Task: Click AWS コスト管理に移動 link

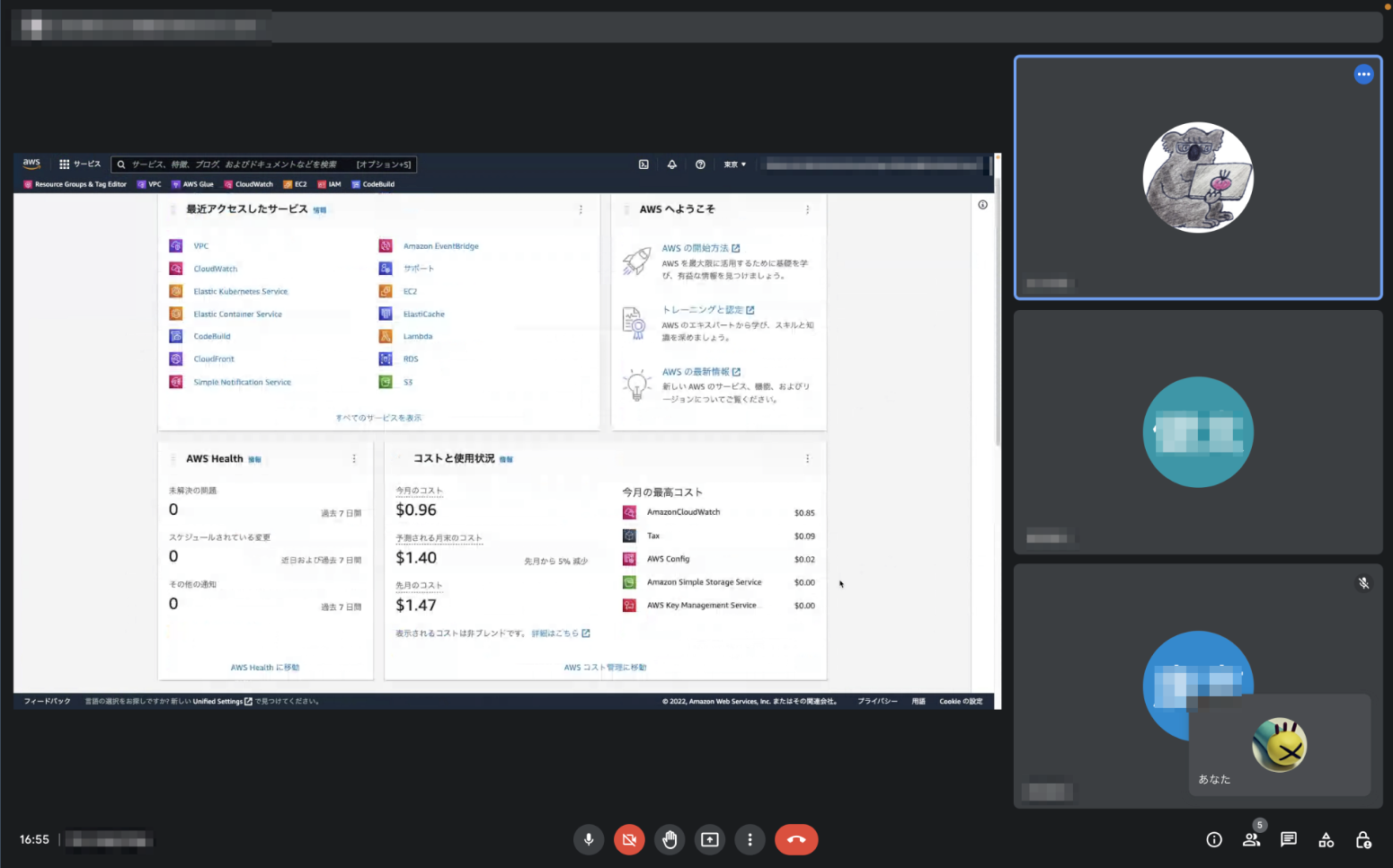Action: [x=605, y=668]
